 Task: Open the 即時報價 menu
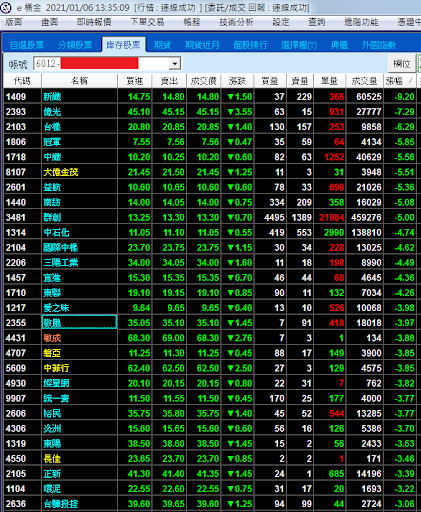(x=94, y=22)
